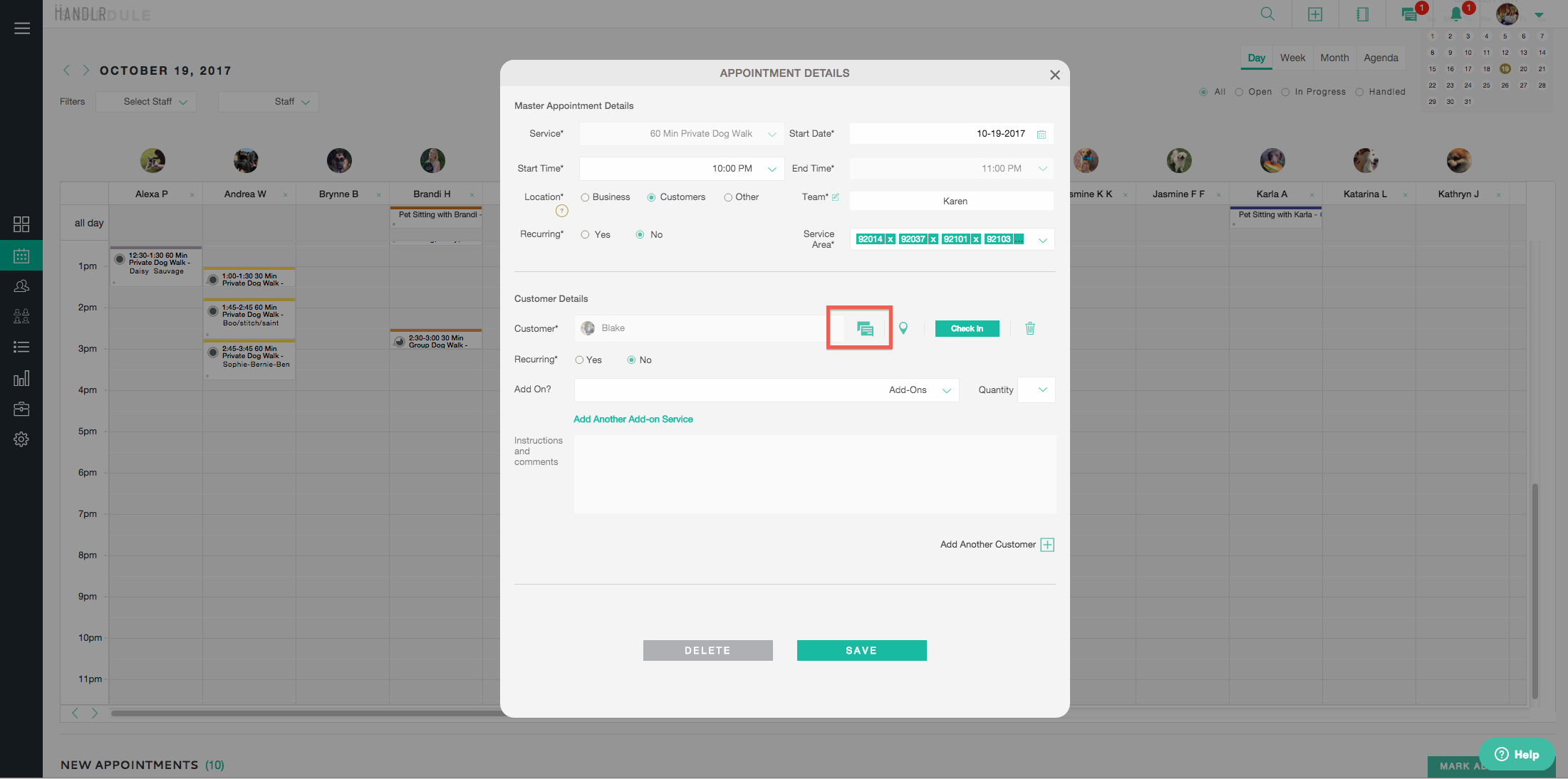Open customer messages chat icon

tap(865, 328)
